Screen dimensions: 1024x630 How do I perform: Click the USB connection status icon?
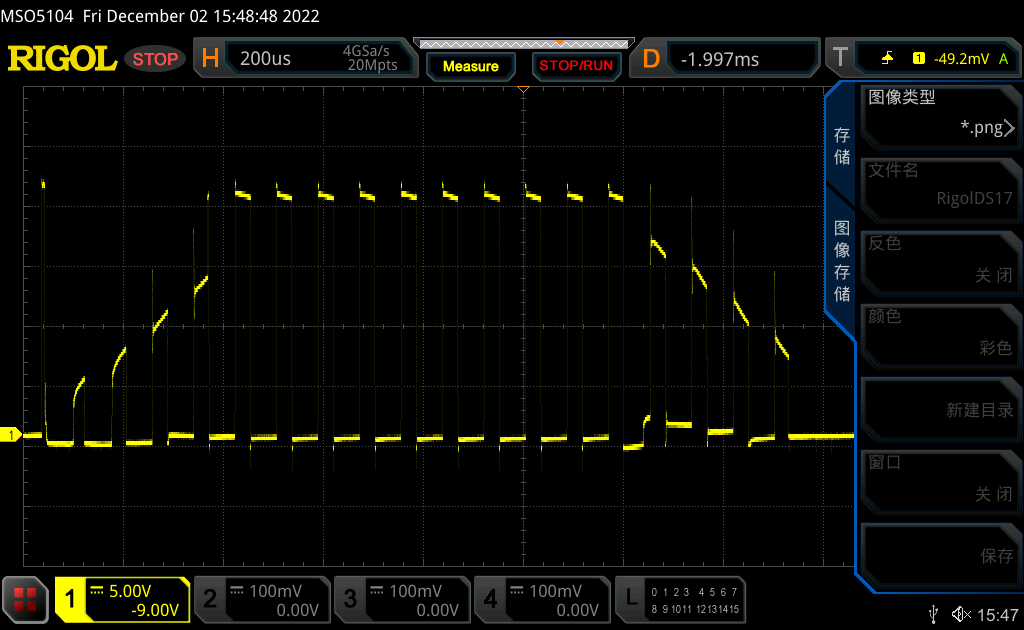[933, 613]
